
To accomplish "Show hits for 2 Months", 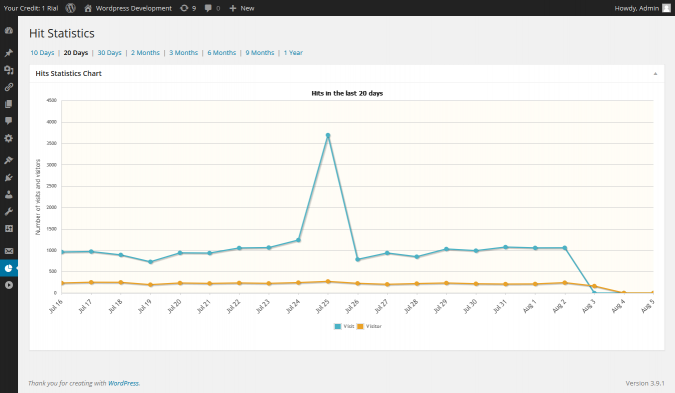I will point(145,53).
